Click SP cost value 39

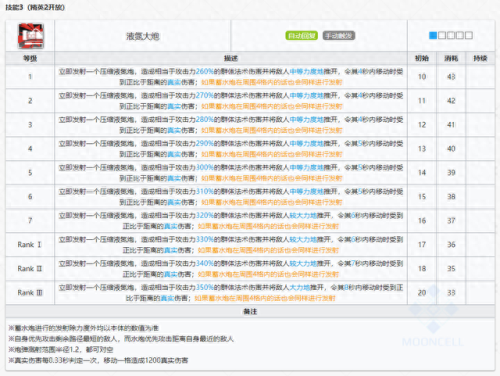pyautogui.click(x=451, y=173)
